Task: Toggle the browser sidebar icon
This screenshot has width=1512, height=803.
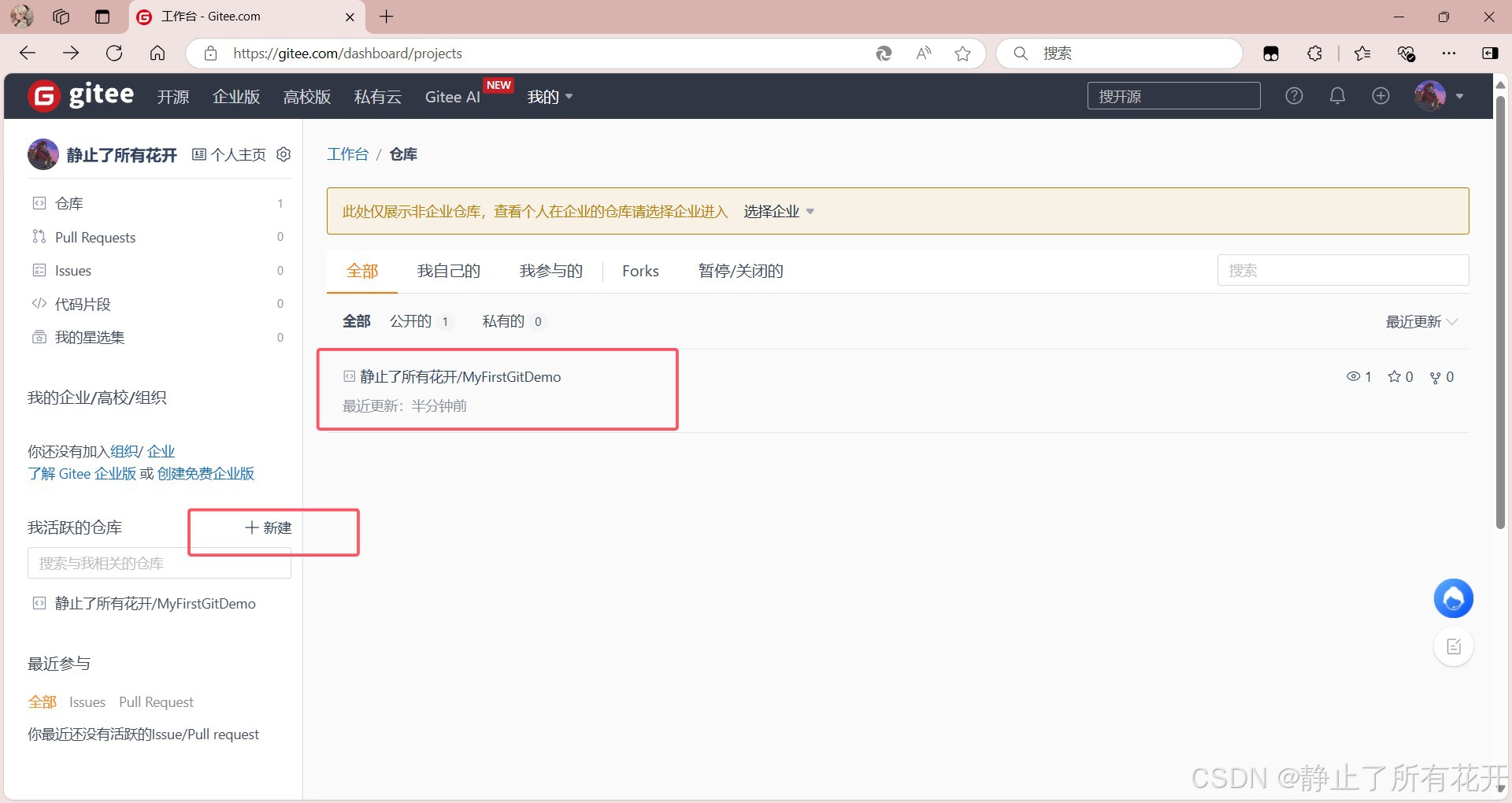Action: click(1490, 53)
